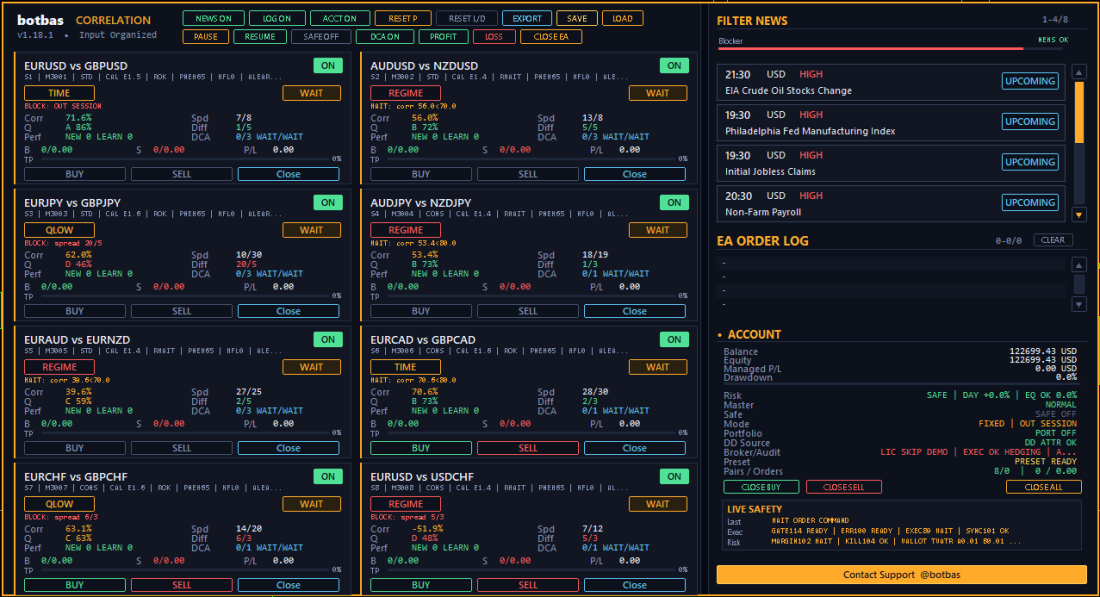Click news list scroll down arrow
The image size is (1100, 597).
point(1079,215)
